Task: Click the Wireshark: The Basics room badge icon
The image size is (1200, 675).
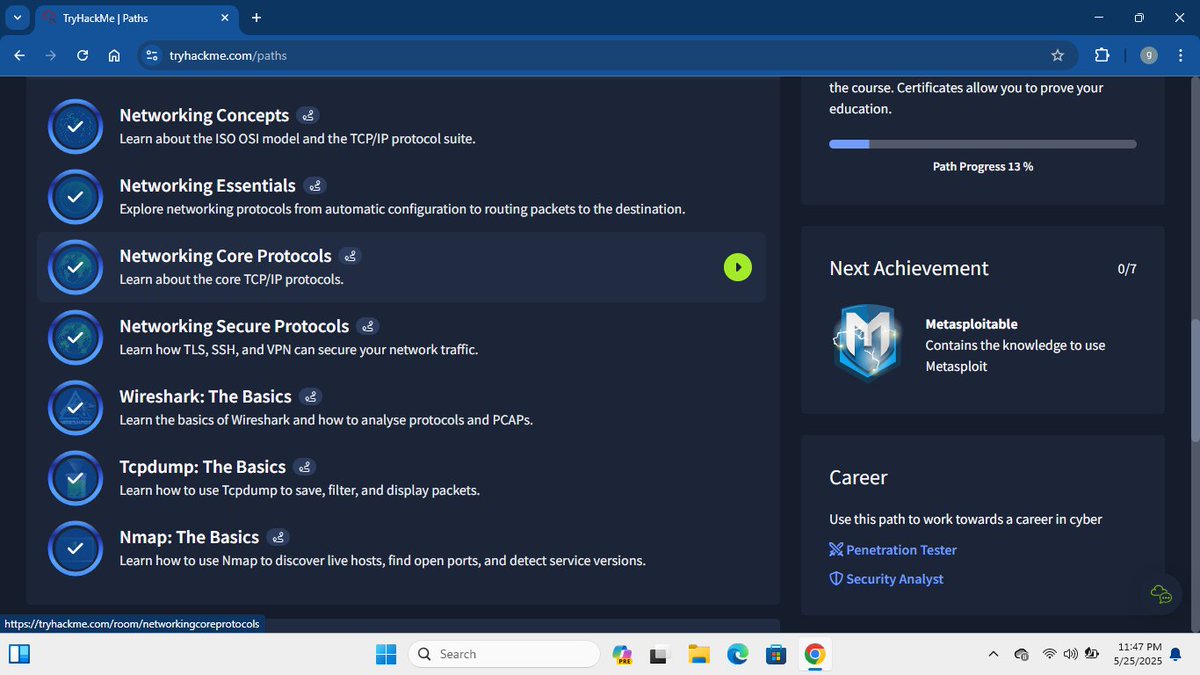Action: [76, 408]
